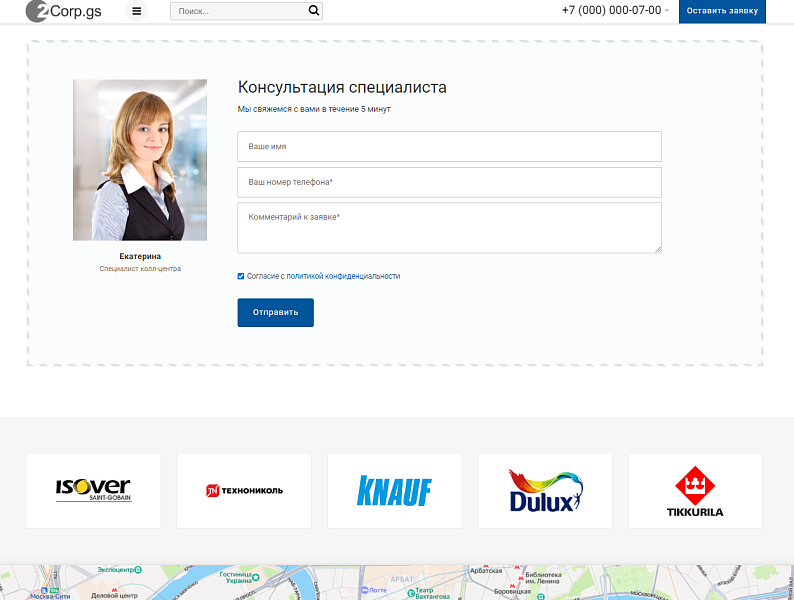Open the Isover Saint-Gobain brand logo
Viewport: 794px width, 600px height.
click(93, 490)
